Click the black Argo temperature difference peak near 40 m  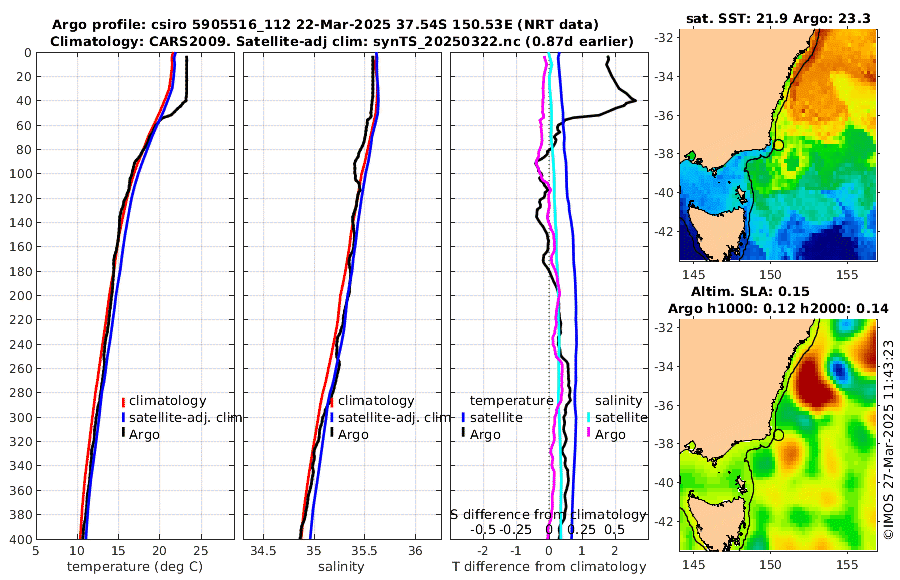pos(633,101)
